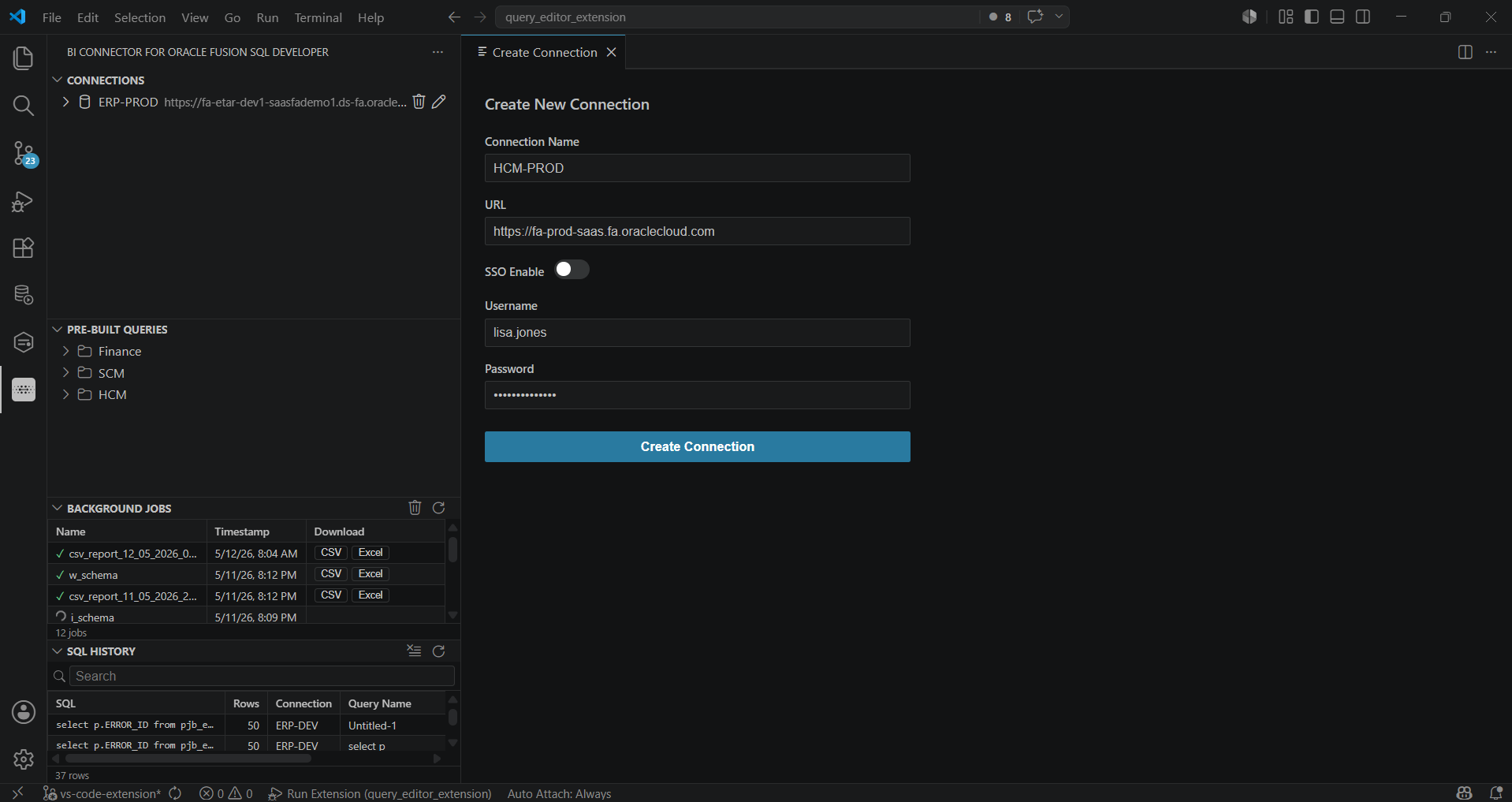Click the SQL History horizontal scrollbar
This screenshot has width=1512, height=802.
point(188,759)
